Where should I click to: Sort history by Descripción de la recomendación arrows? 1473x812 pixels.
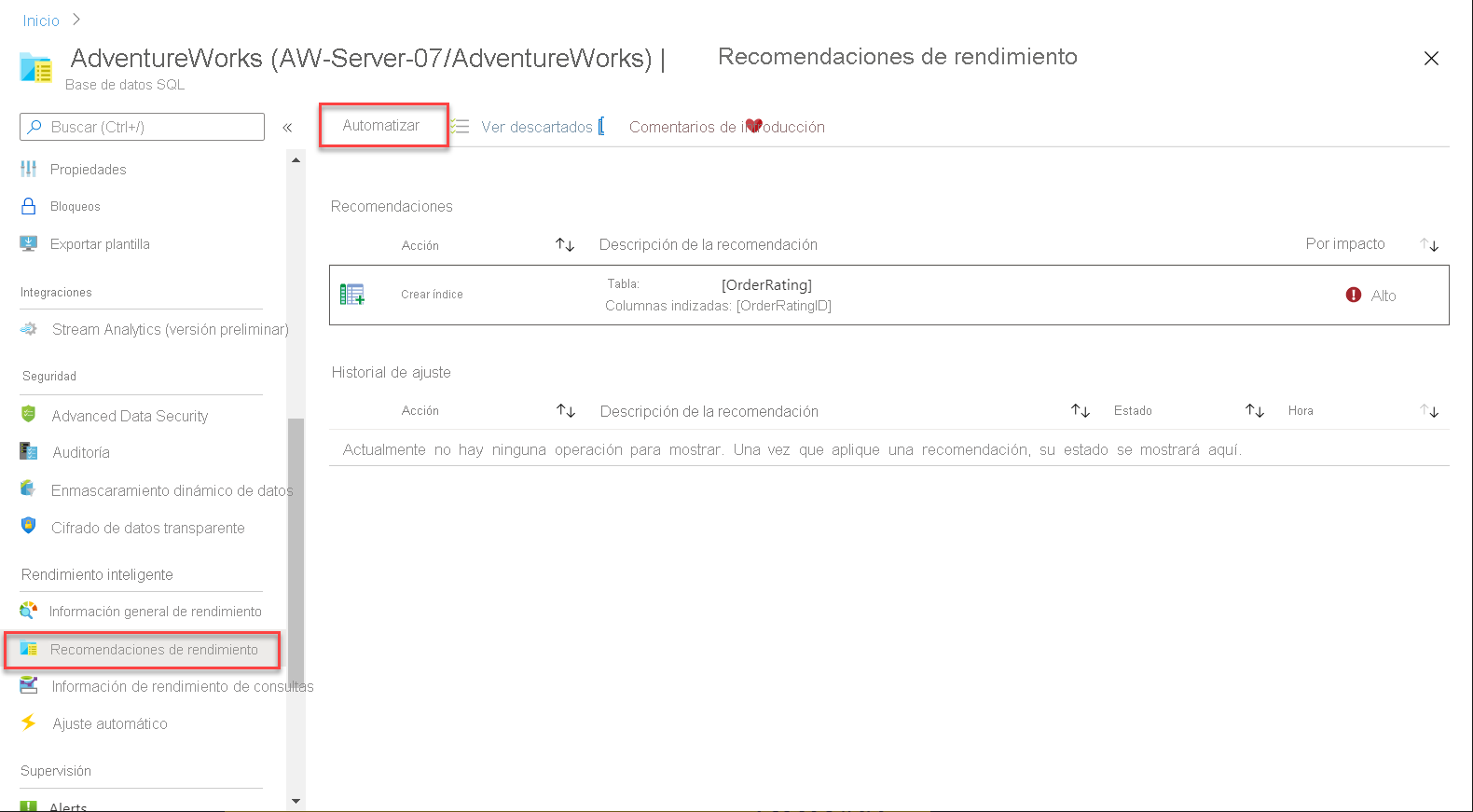(x=1081, y=410)
